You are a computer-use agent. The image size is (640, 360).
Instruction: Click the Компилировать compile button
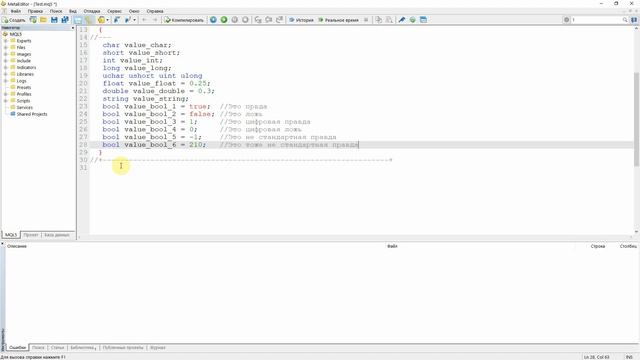(x=184, y=20)
